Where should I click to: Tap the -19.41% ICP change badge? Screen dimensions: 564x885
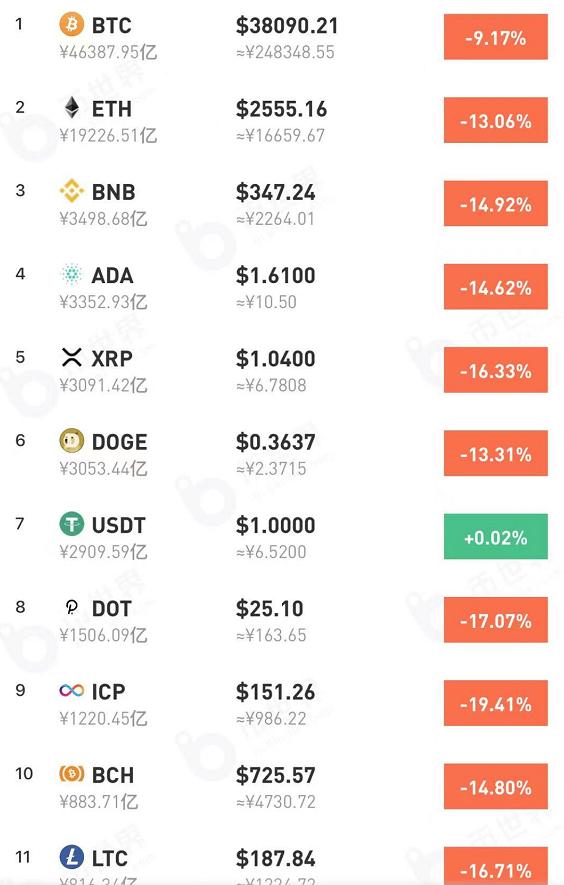[496, 703]
